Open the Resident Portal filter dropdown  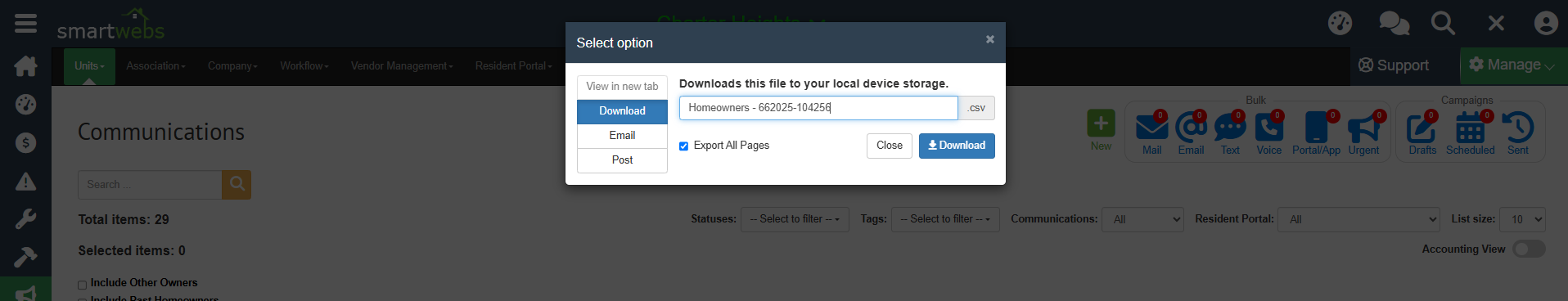coord(1358,219)
